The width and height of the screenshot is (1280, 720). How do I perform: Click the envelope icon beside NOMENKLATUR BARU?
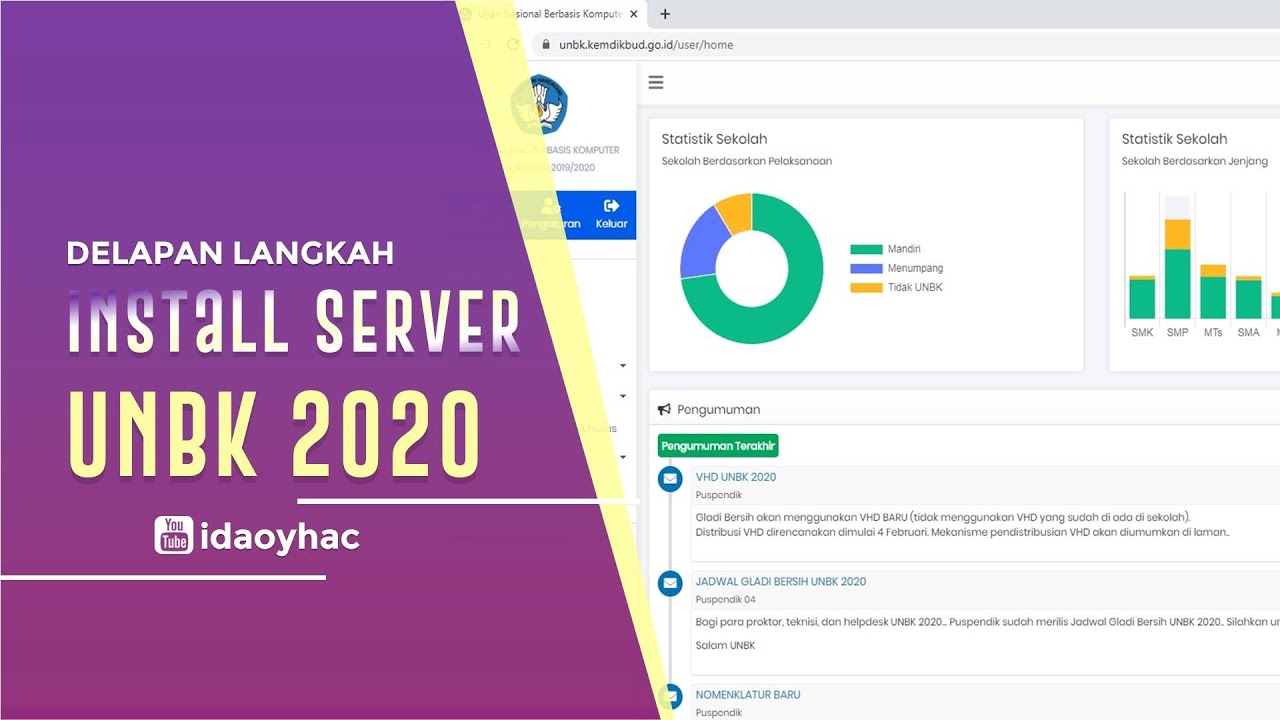[x=670, y=696]
